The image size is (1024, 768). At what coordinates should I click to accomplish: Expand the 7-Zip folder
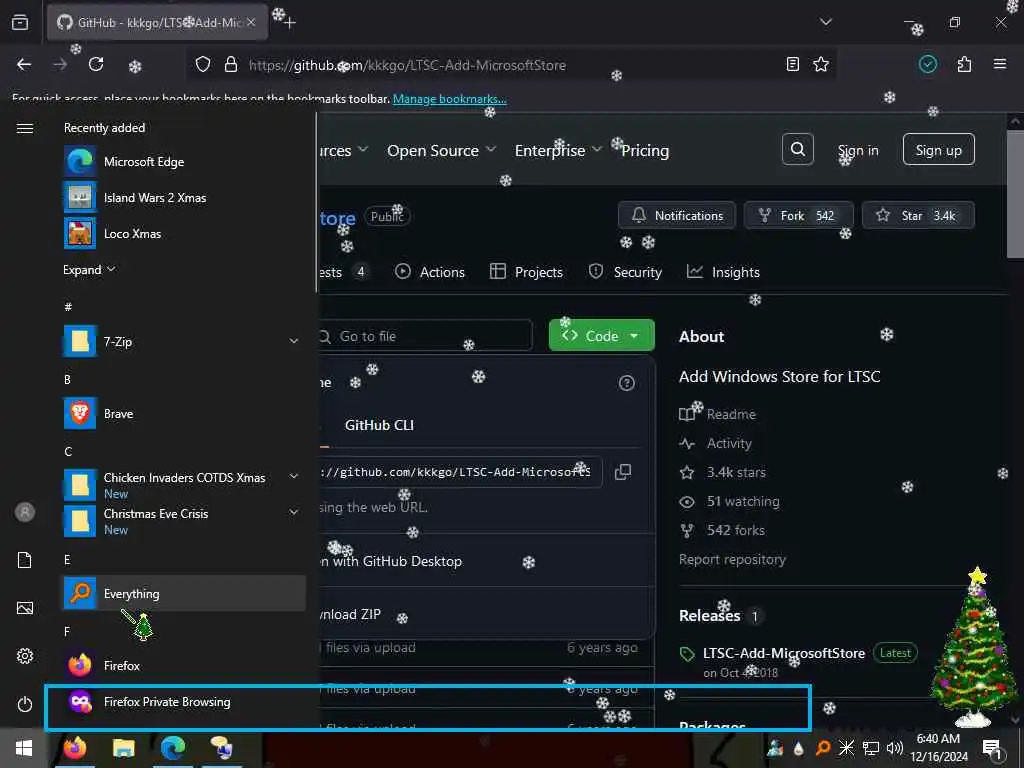pos(184,341)
